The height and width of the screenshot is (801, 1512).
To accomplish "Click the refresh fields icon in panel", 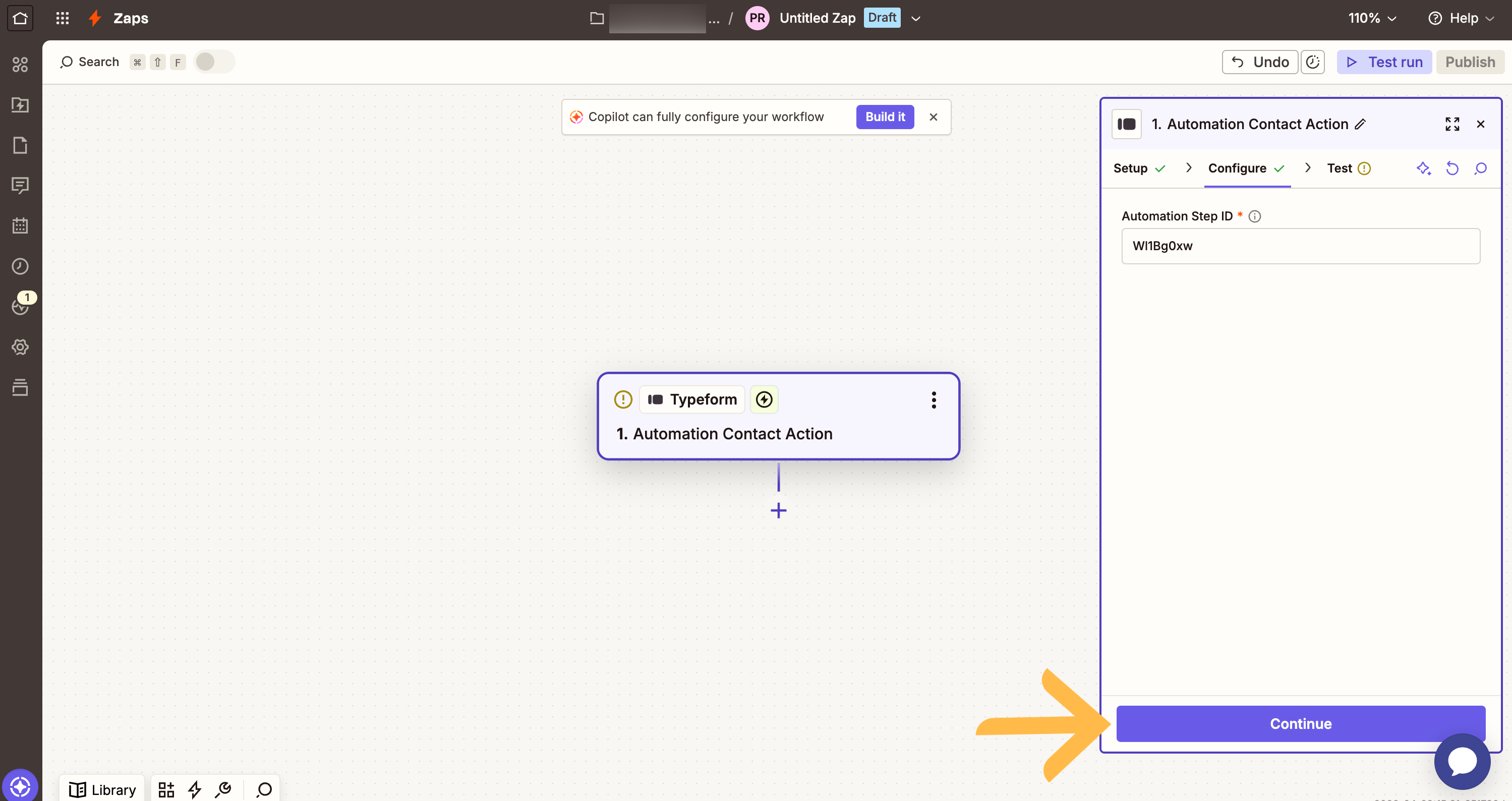I will click(x=1452, y=168).
